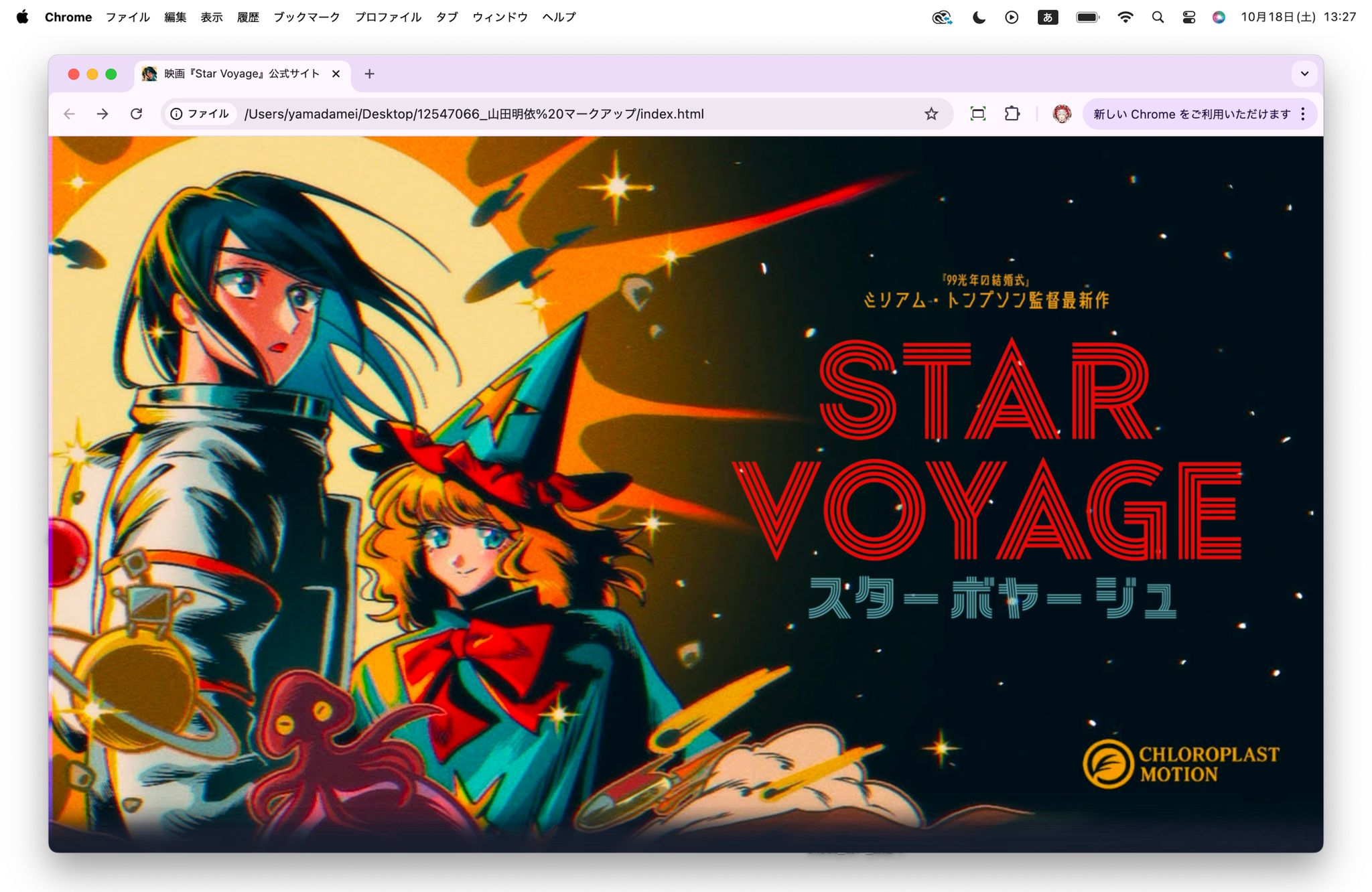Open a new tab with plus button
Screen dimensions: 1372x892
coord(369,74)
